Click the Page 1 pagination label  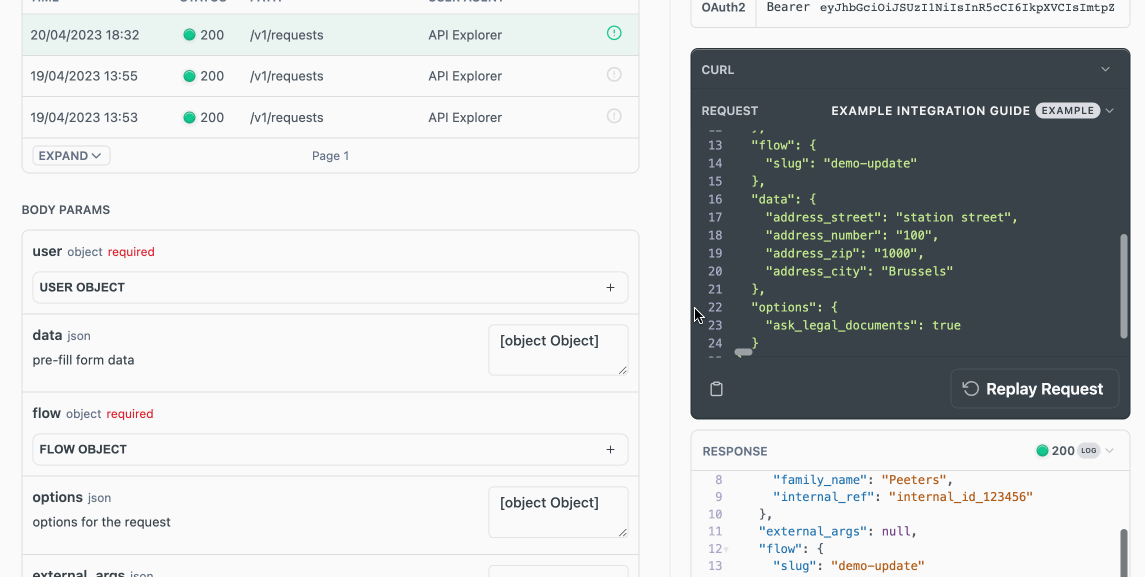click(330, 156)
